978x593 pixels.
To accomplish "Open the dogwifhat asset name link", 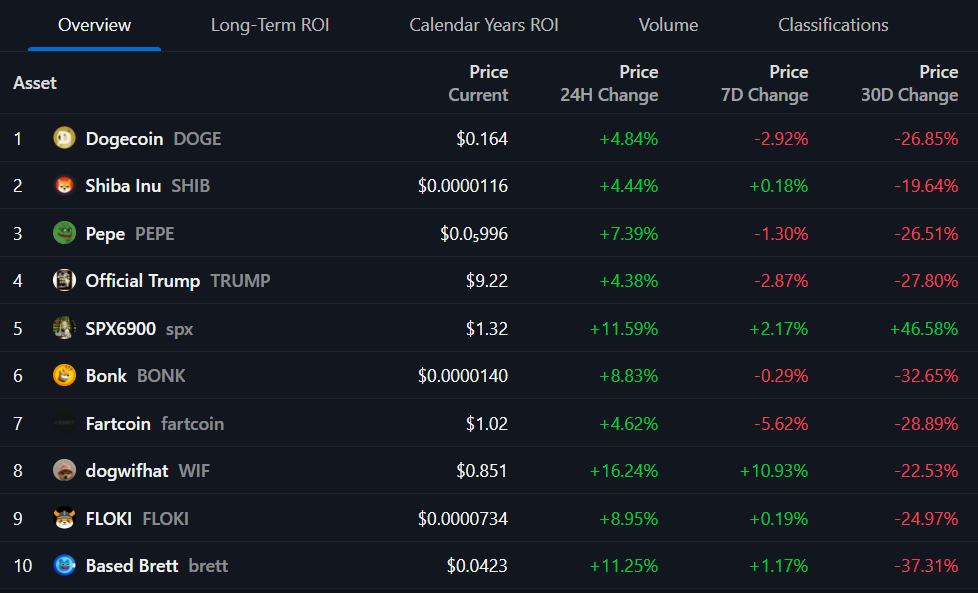I will (x=127, y=471).
